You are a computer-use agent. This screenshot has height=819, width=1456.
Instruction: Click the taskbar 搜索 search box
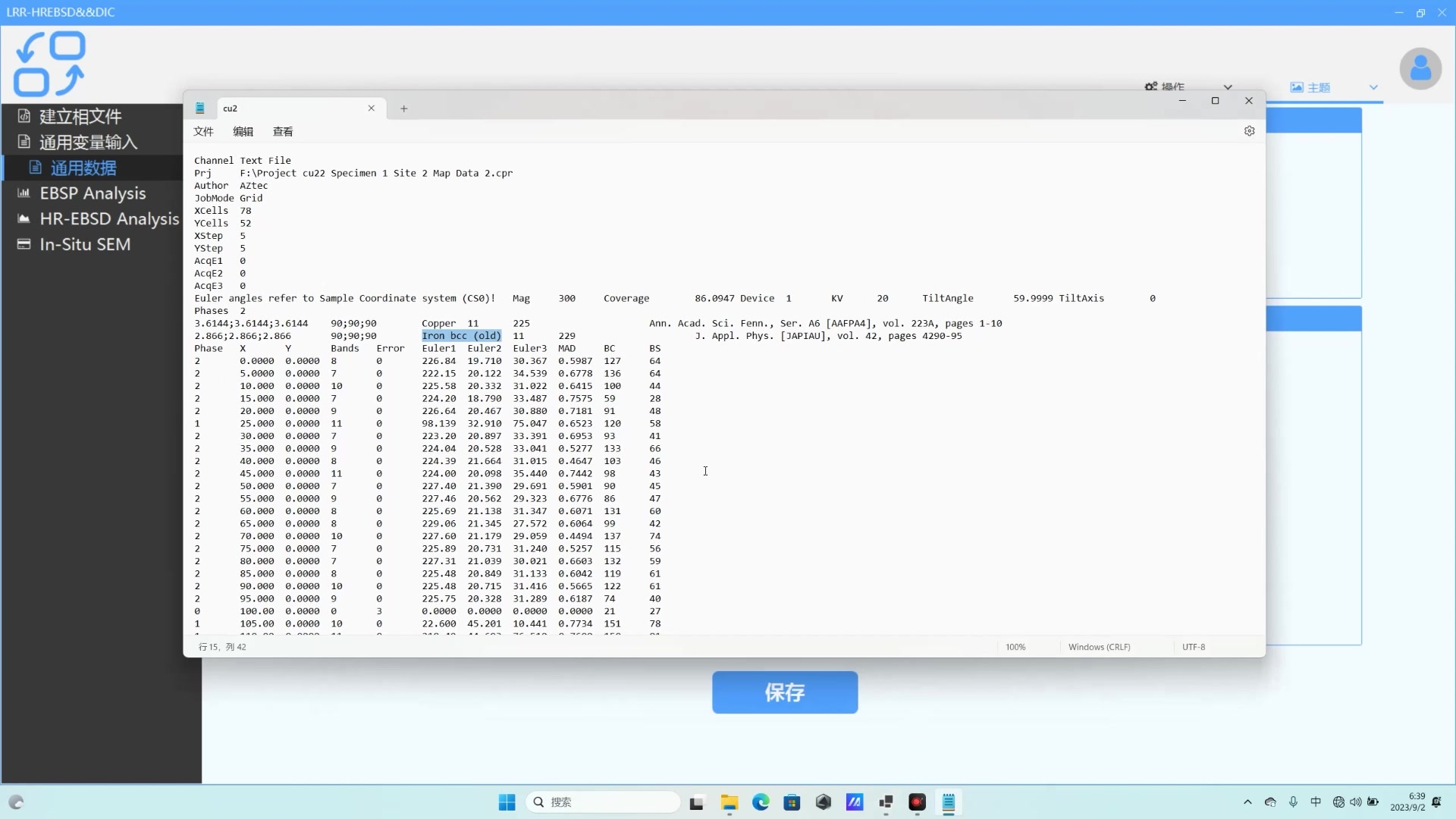[603, 802]
